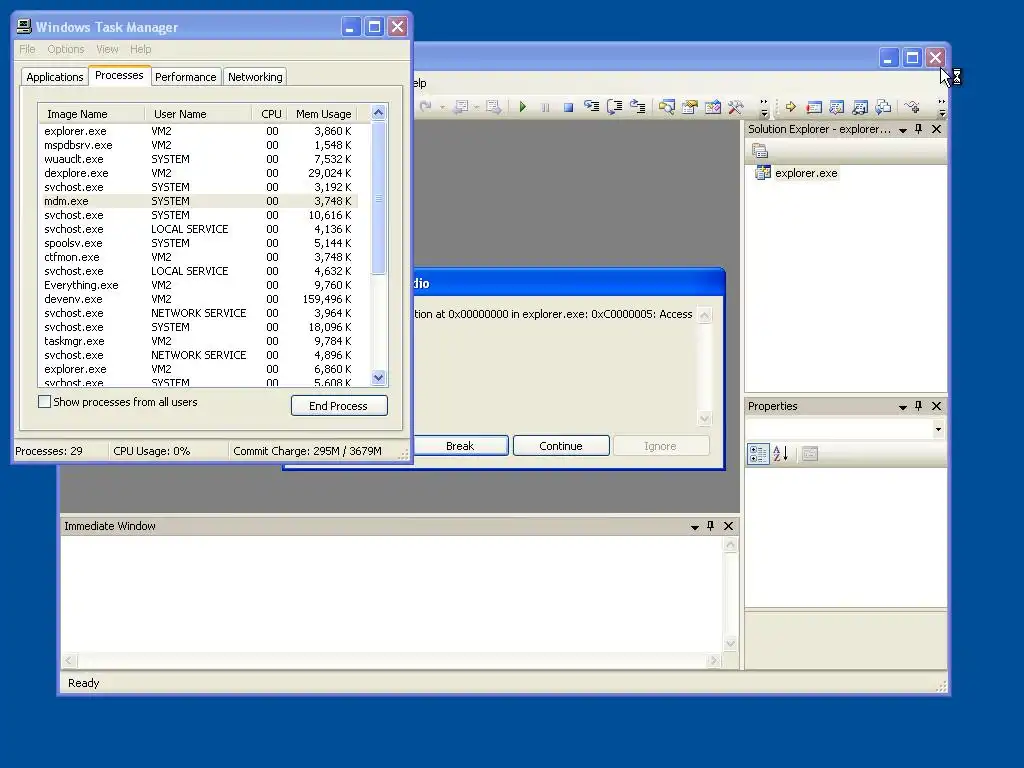
Task: Open Task Manager File menu
Action: pyautogui.click(x=27, y=49)
